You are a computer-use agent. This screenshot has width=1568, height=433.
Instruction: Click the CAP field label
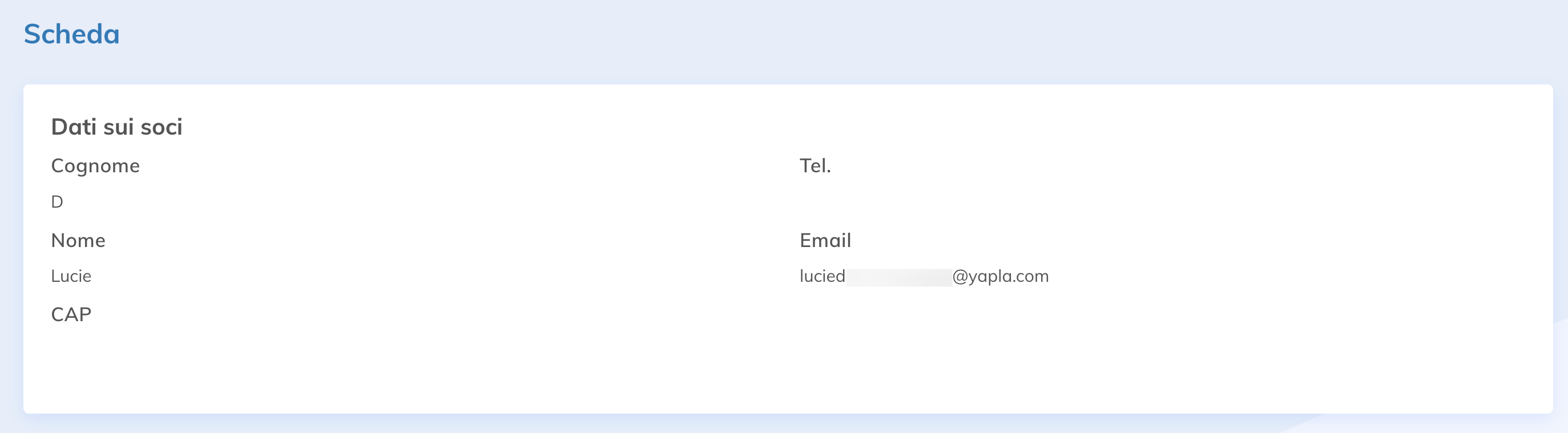tap(71, 314)
